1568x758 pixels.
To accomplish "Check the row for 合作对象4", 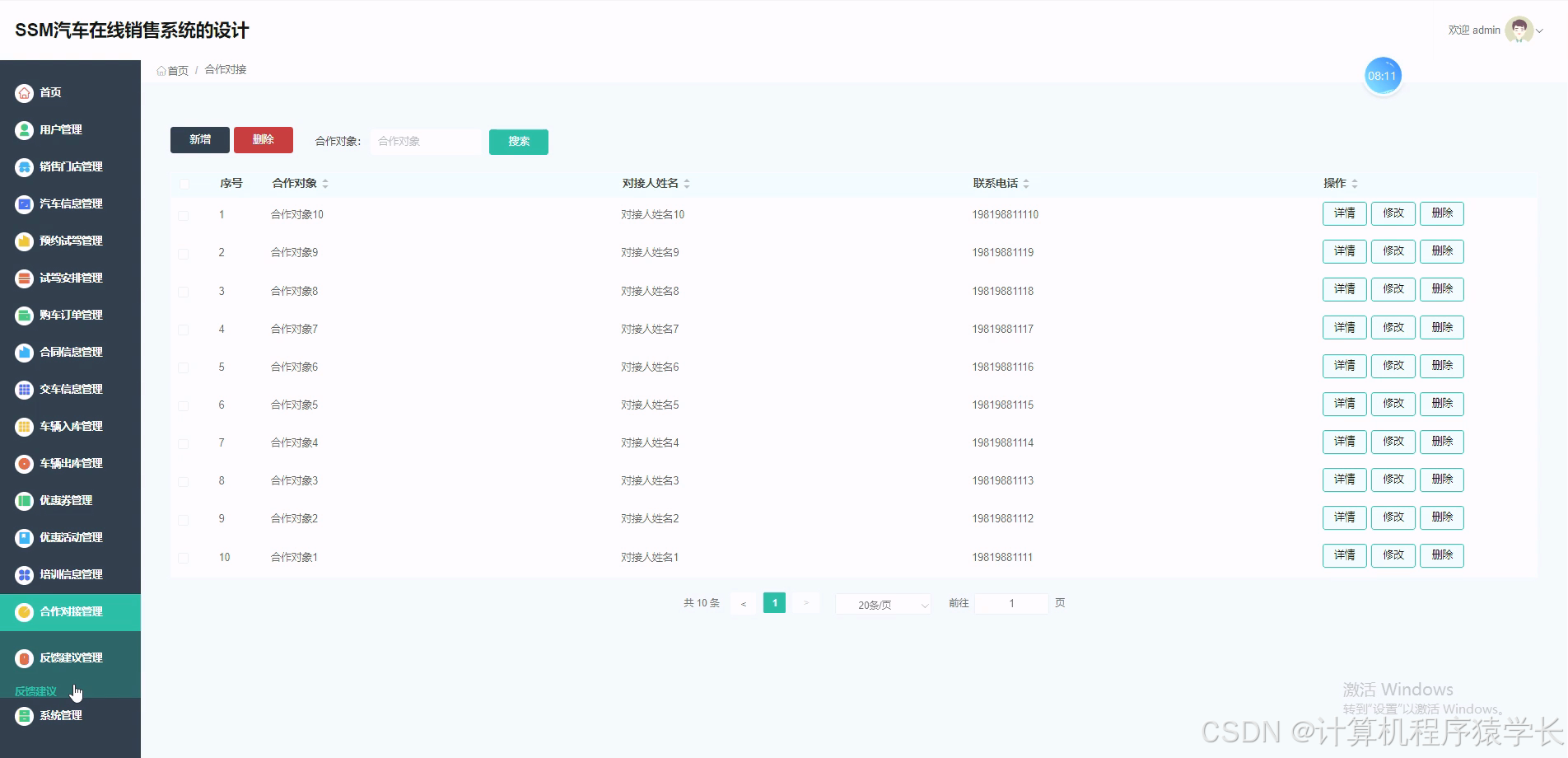I will coord(184,443).
